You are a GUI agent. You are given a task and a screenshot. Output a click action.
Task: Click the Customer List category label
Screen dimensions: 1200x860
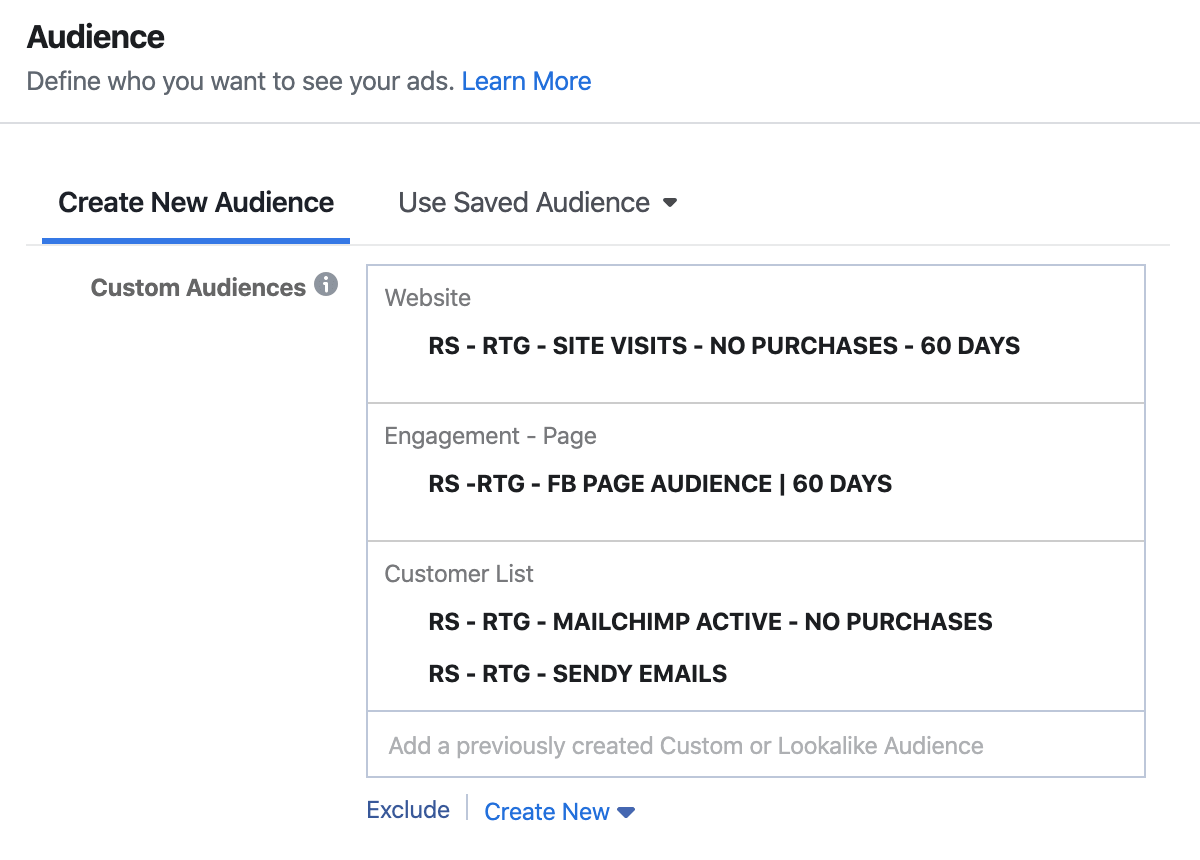pyautogui.click(x=459, y=574)
